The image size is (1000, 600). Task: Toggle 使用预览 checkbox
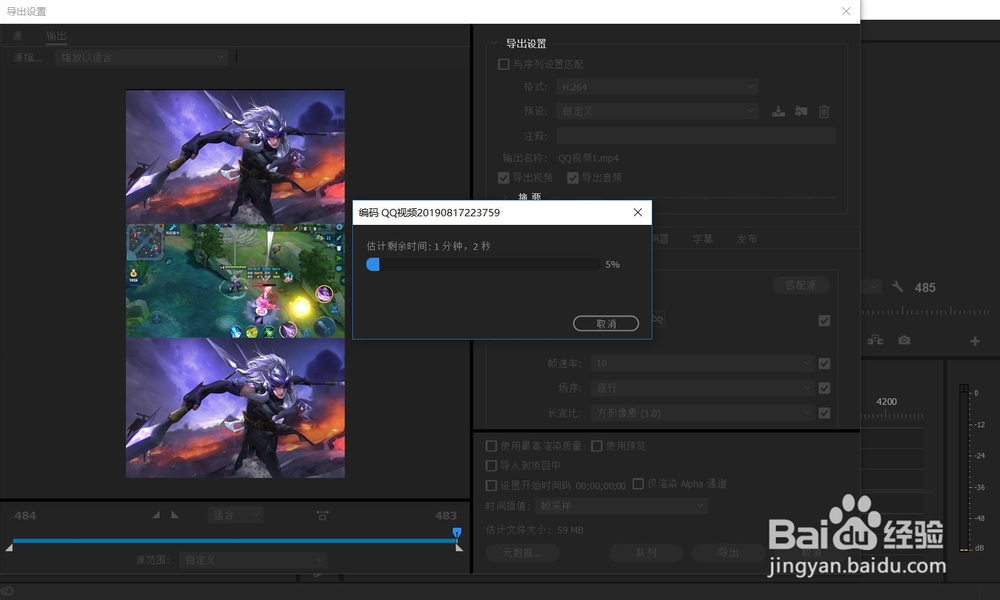click(x=597, y=446)
